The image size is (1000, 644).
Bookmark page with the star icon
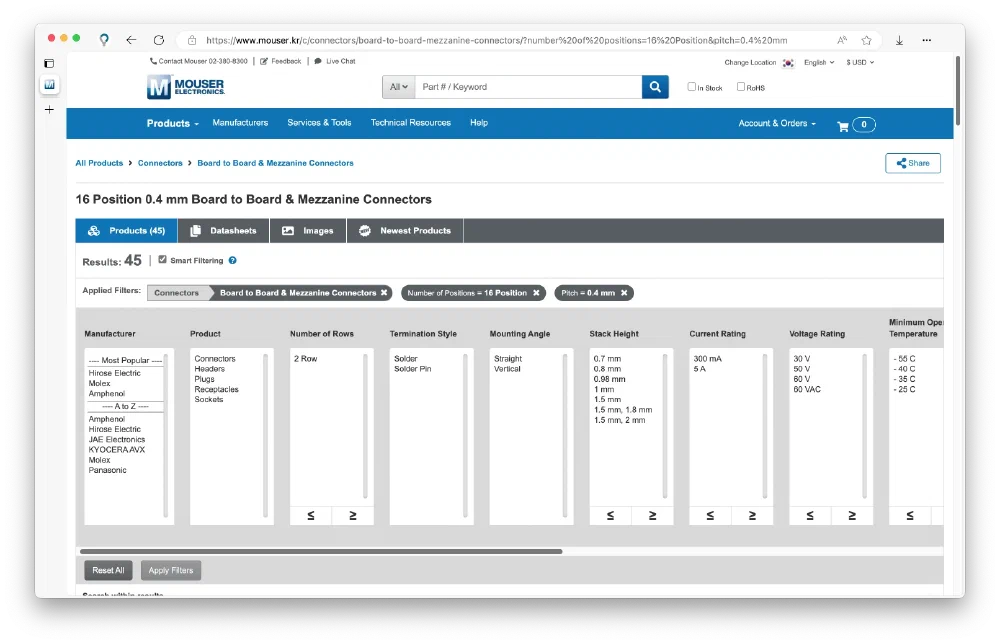866,40
